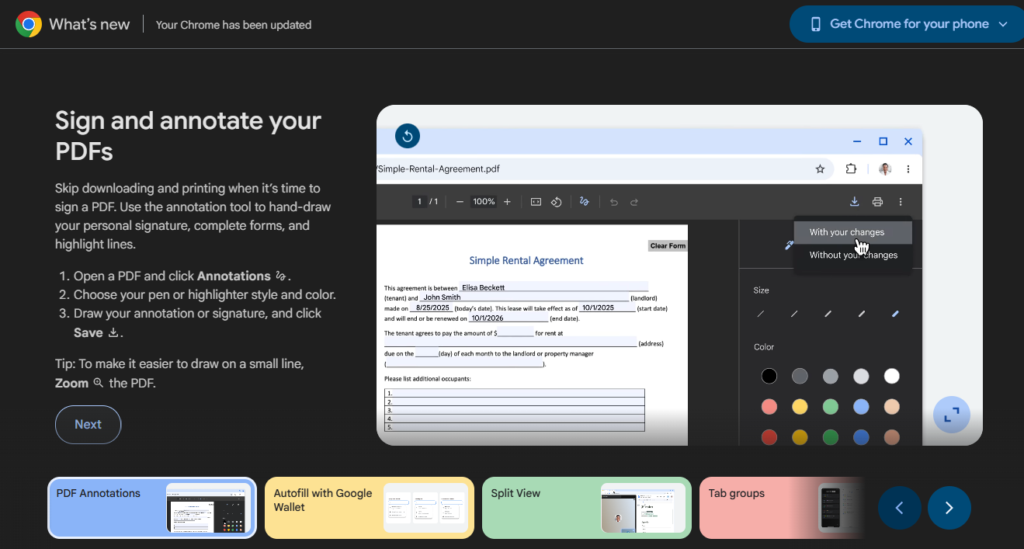Rotate the PDF with the rotate icon
This screenshot has width=1024, height=549.
[556, 202]
